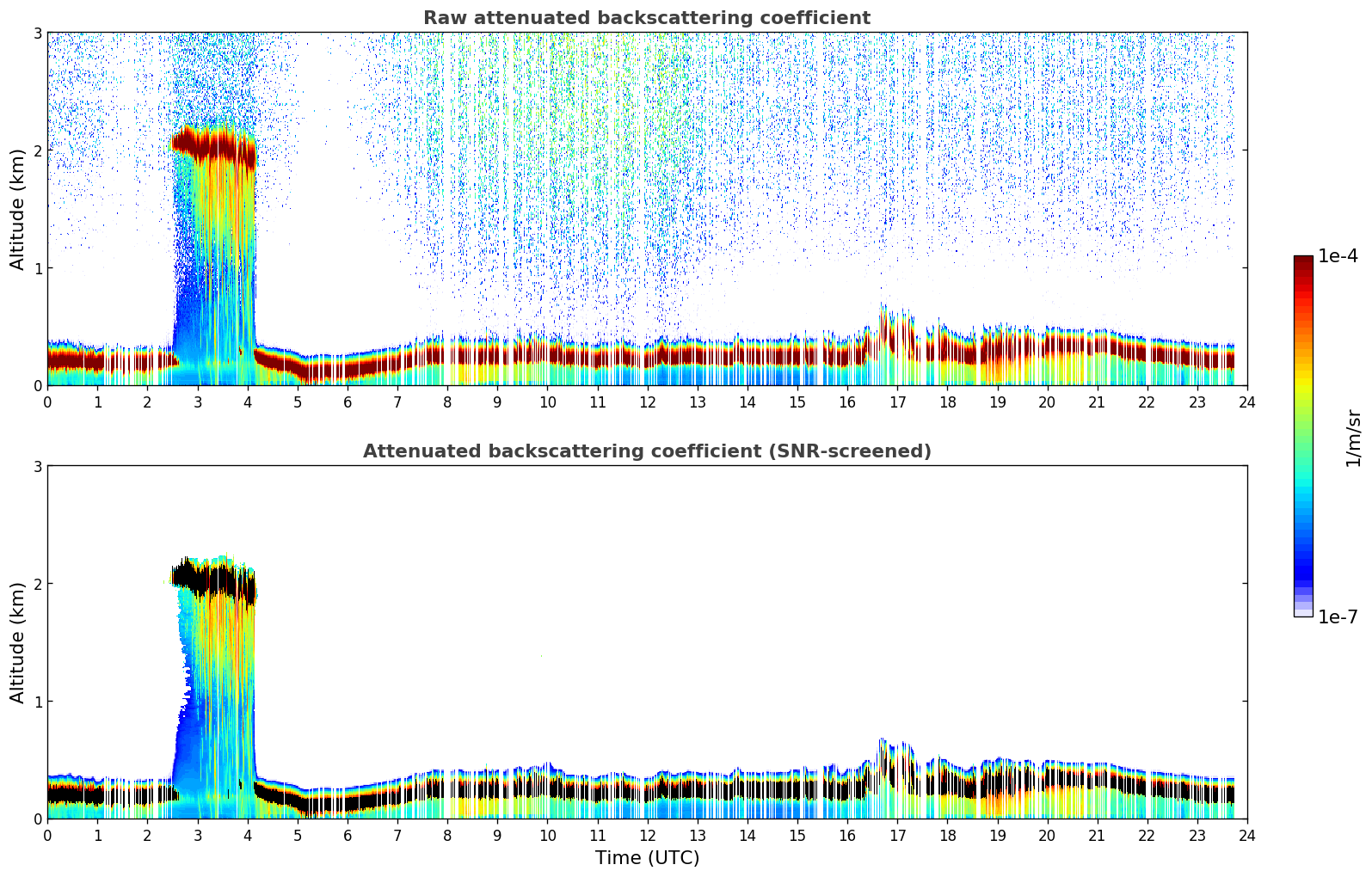Image resolution: width=1372 pixels, height=877 pixels.
Task: Click the "Time (UTC)" axis label
Action: pos(647,858)
